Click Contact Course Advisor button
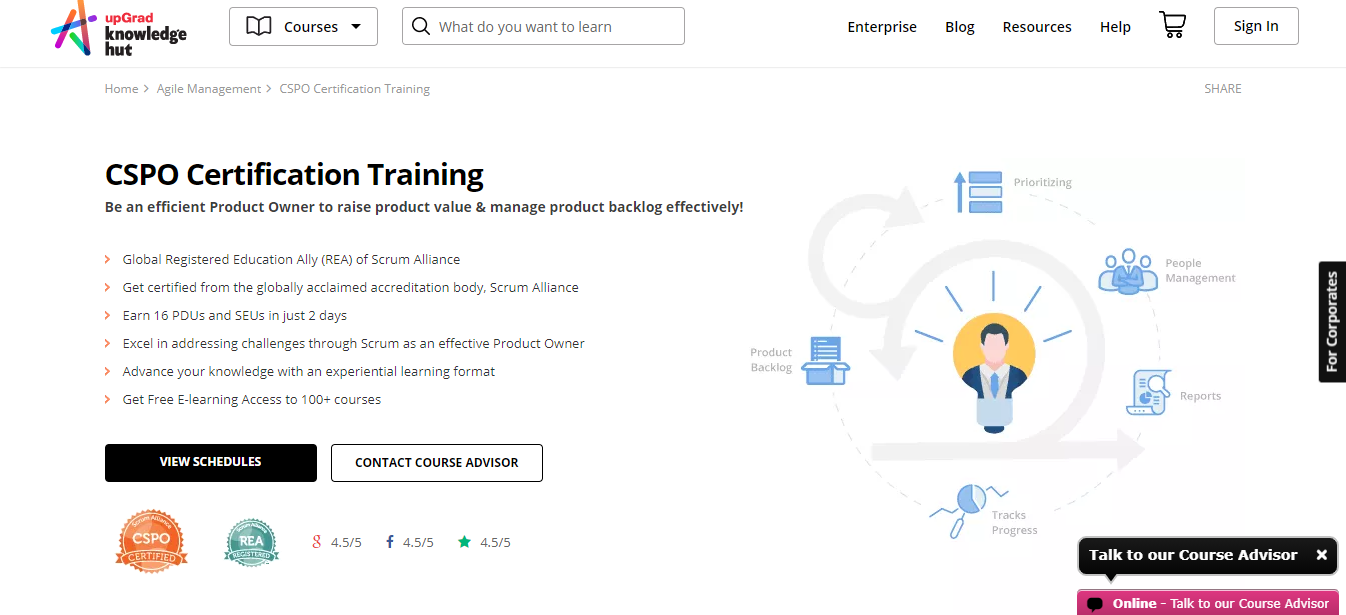 437,463
